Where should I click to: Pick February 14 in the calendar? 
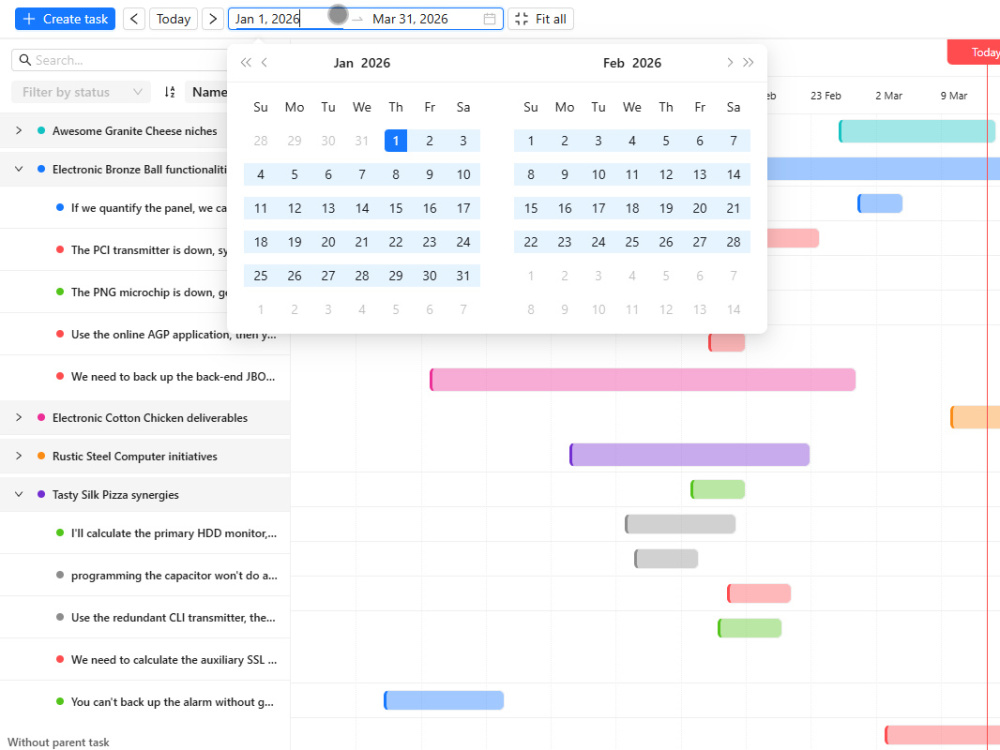[x=733, y=175]
